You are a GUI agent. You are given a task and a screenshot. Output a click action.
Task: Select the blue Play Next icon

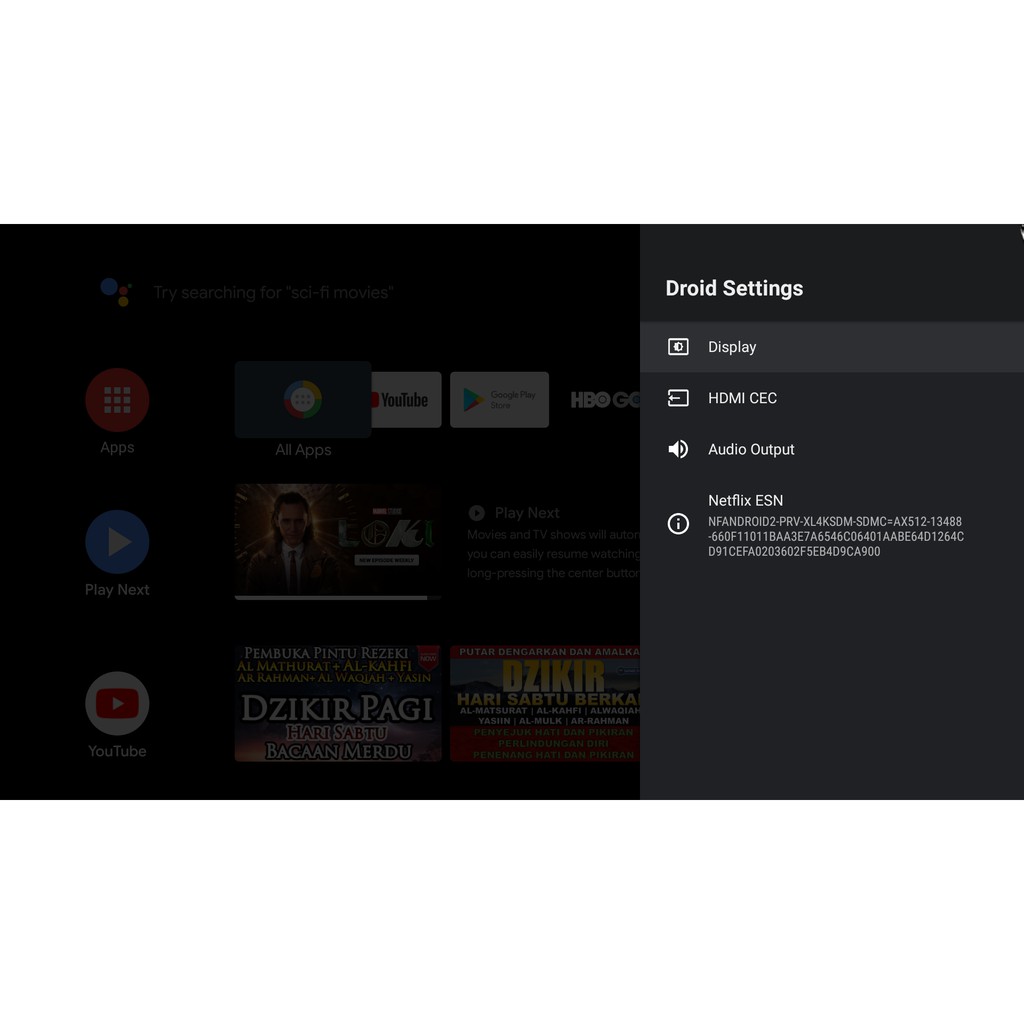pyautogui.click(x=117, y=542)
